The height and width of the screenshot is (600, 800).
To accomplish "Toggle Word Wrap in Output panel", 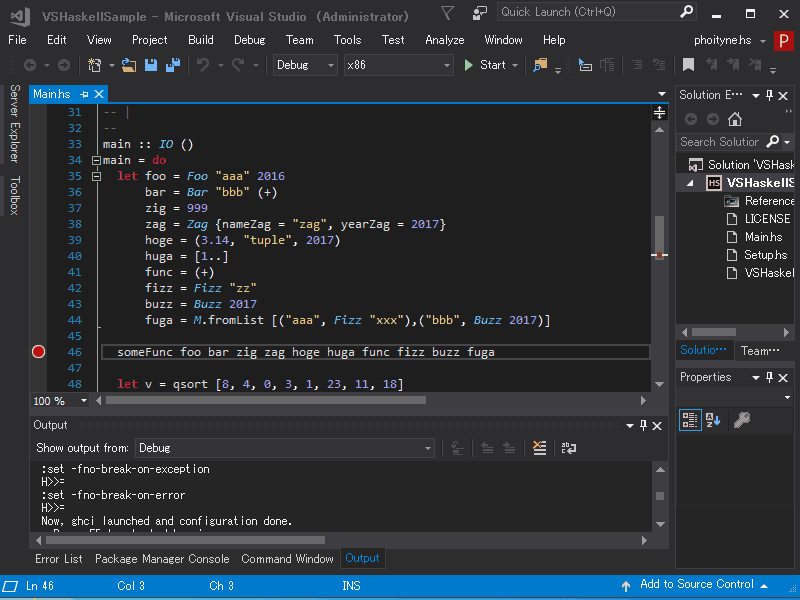I will 568,448.
